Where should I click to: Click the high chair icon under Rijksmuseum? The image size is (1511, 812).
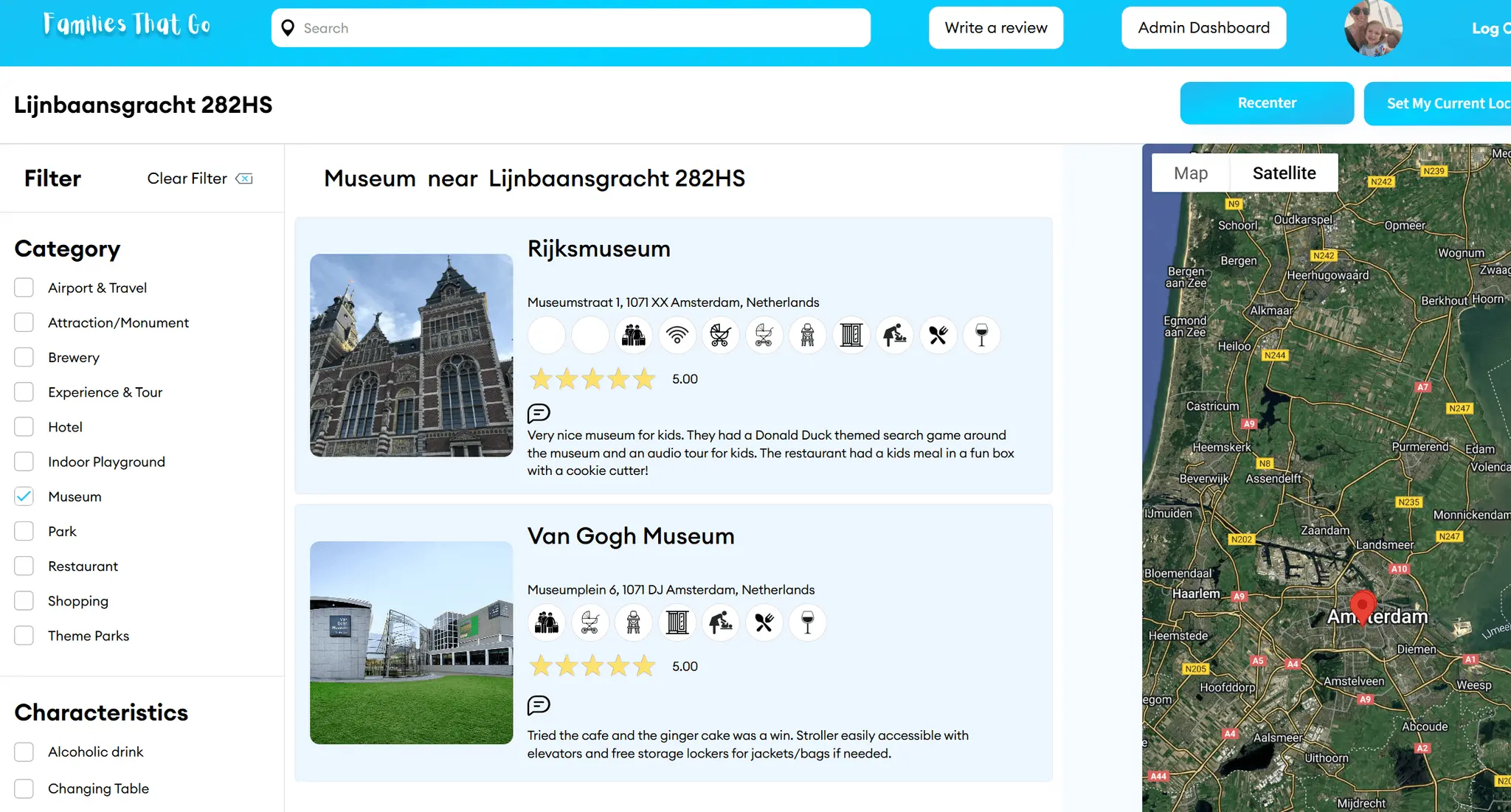[x=808, y=336]
